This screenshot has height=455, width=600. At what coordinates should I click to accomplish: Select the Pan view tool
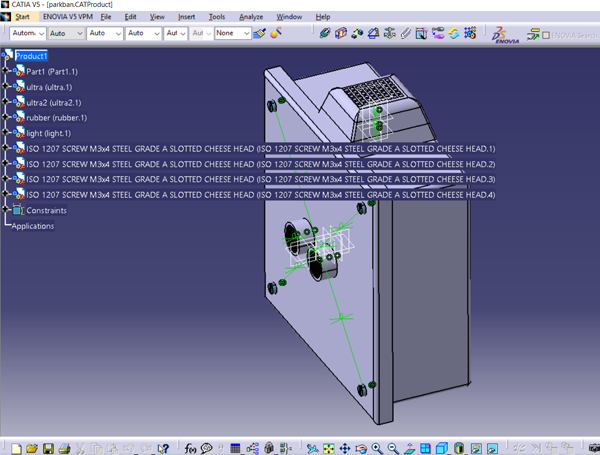tap(344, 447)
